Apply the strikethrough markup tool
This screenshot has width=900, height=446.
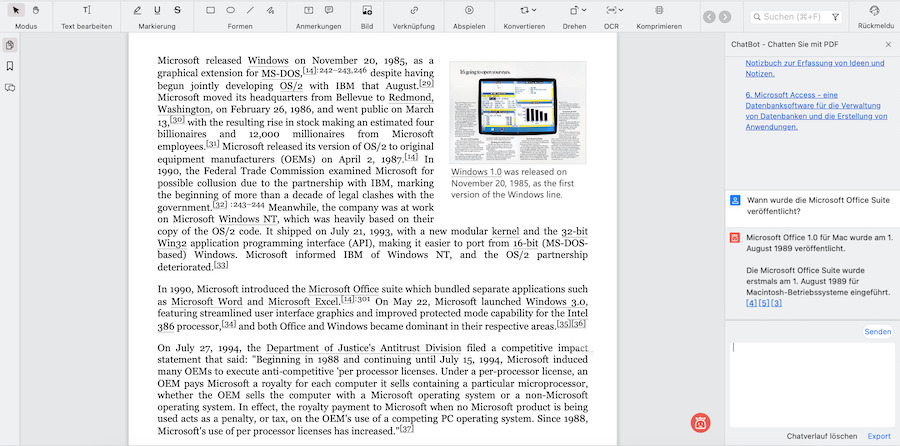[x=177, y=10]
